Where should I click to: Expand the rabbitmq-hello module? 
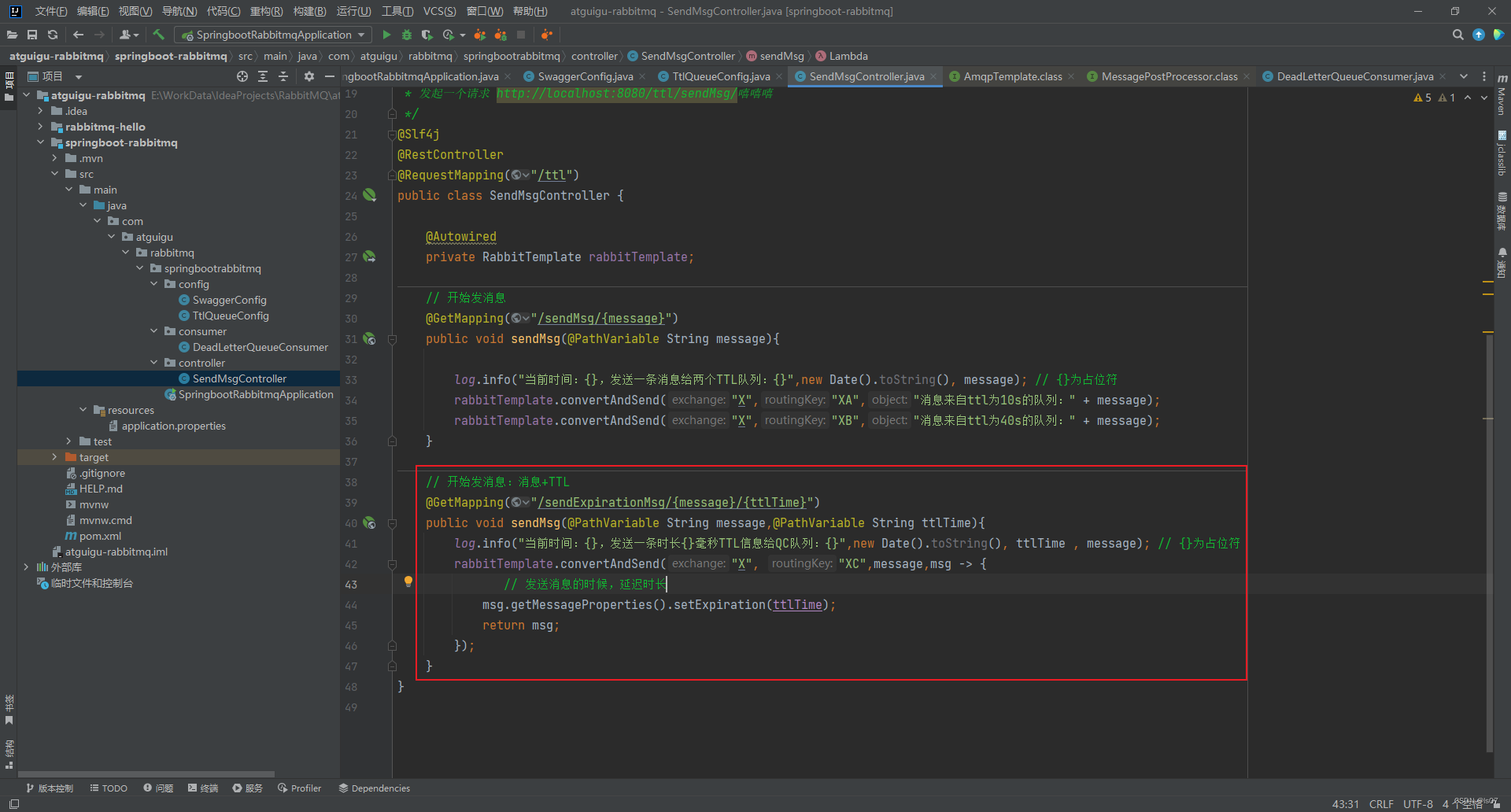(40, 127)
